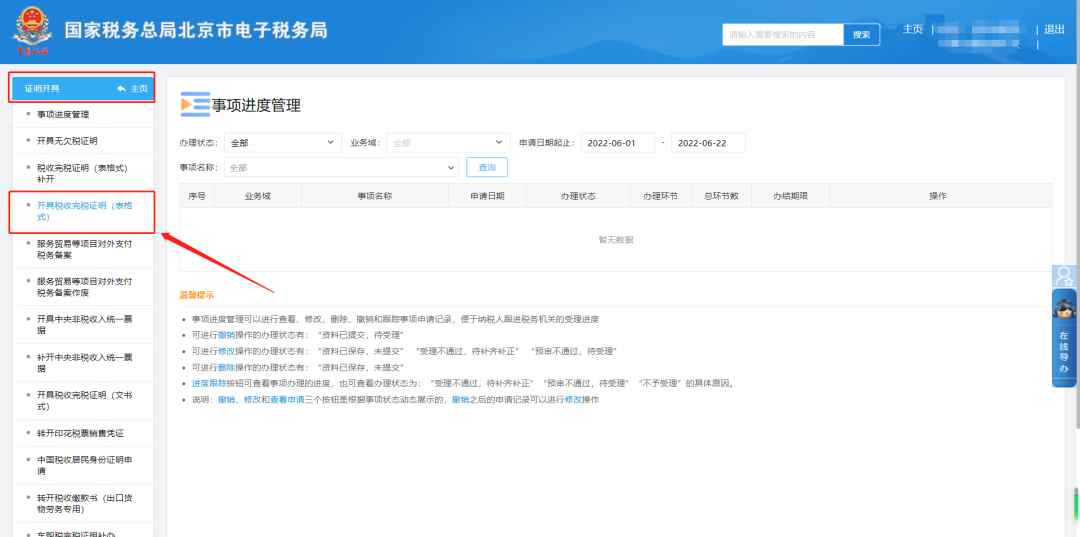This screenshot has width=1080, height=537.
Task: Click 退出 to log out
Action: coord(1054,29)
